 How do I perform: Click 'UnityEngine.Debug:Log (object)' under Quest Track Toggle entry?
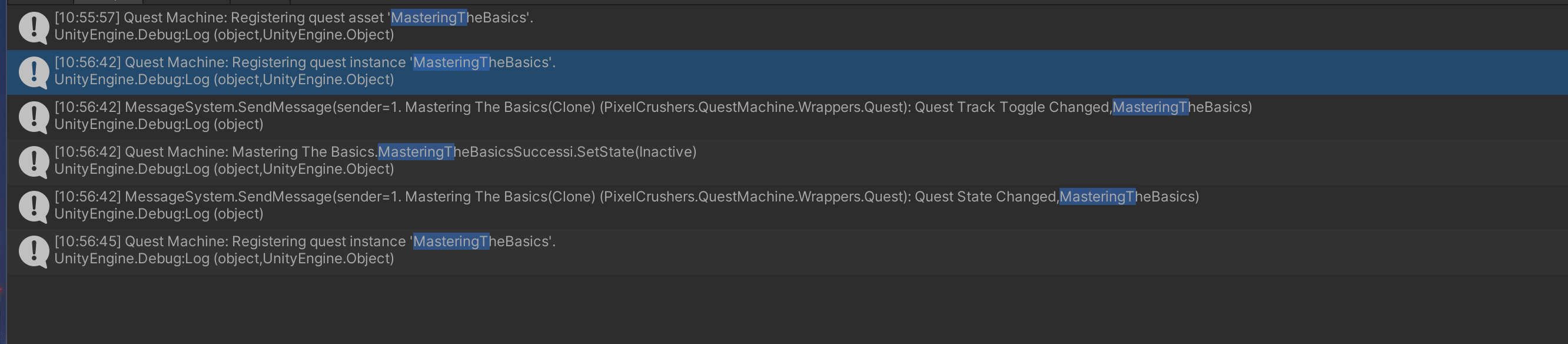159,125
